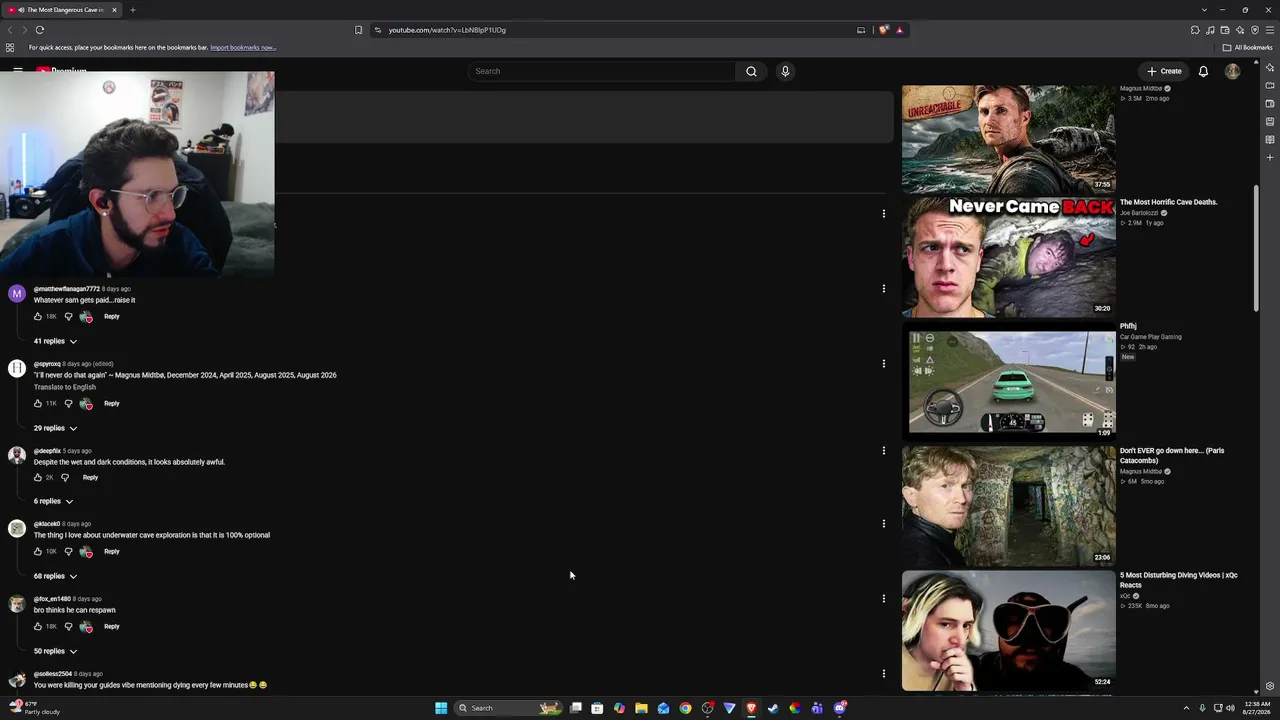Open the YouTube account avatar menu

click(1232, 71)
